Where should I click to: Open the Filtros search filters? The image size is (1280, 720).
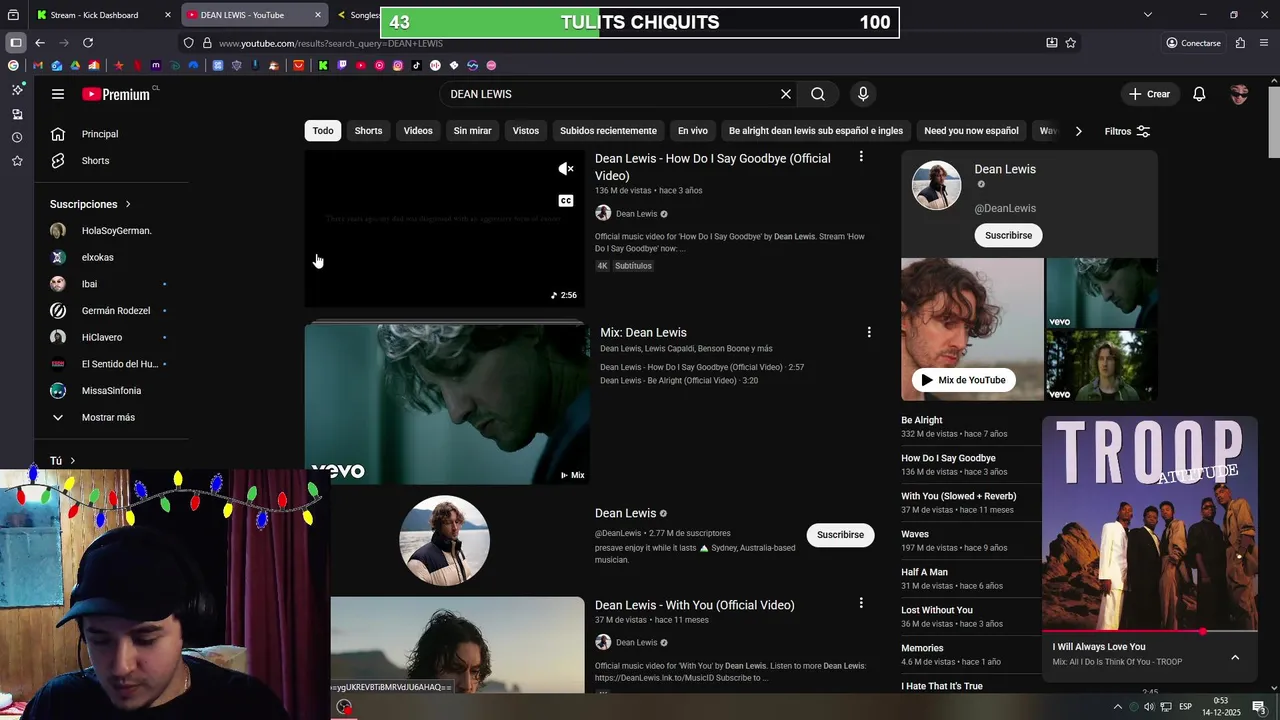coord(1127,131)
